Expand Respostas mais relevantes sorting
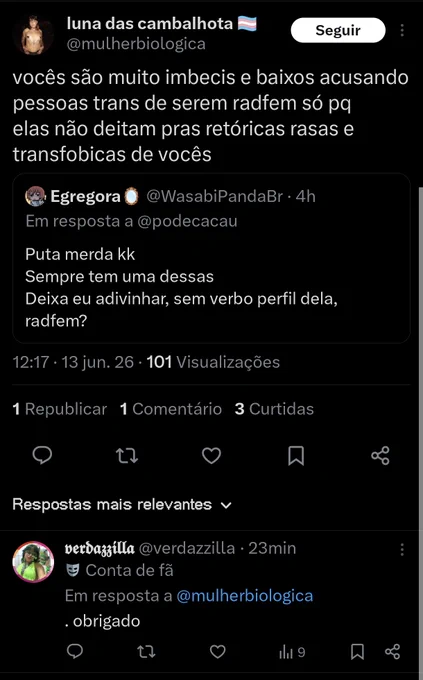Screen dimensions: 423x680 [x=122, y=504]
